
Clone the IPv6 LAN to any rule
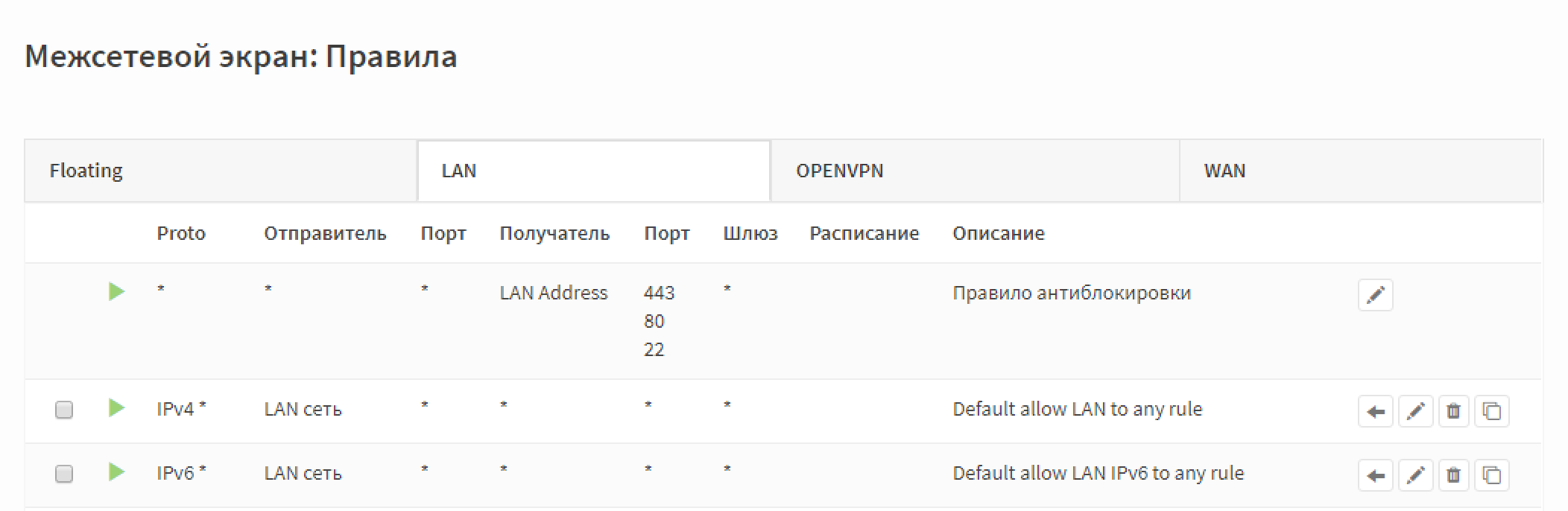coord(1492,475)
